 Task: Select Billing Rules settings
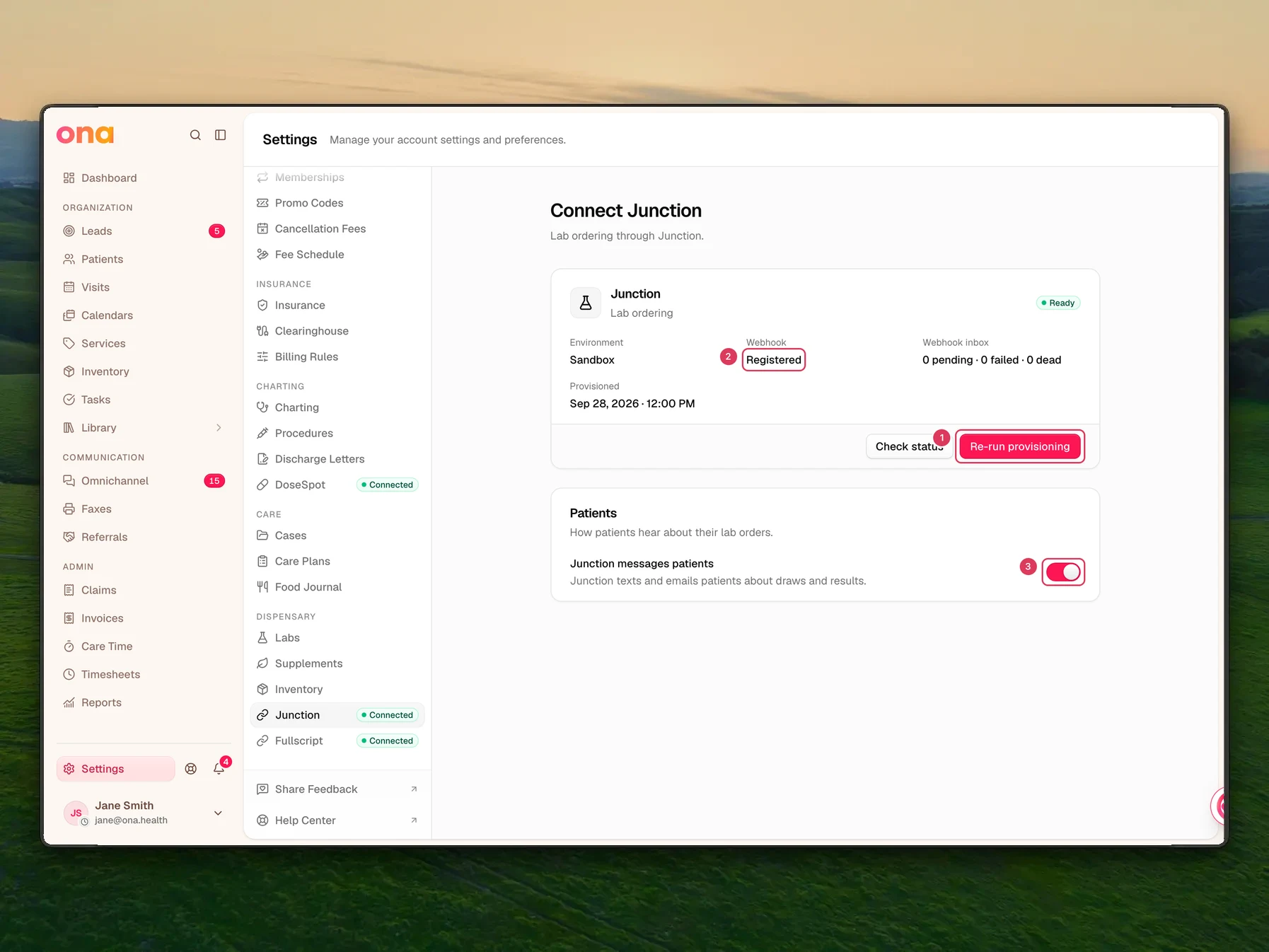(337, 357)
